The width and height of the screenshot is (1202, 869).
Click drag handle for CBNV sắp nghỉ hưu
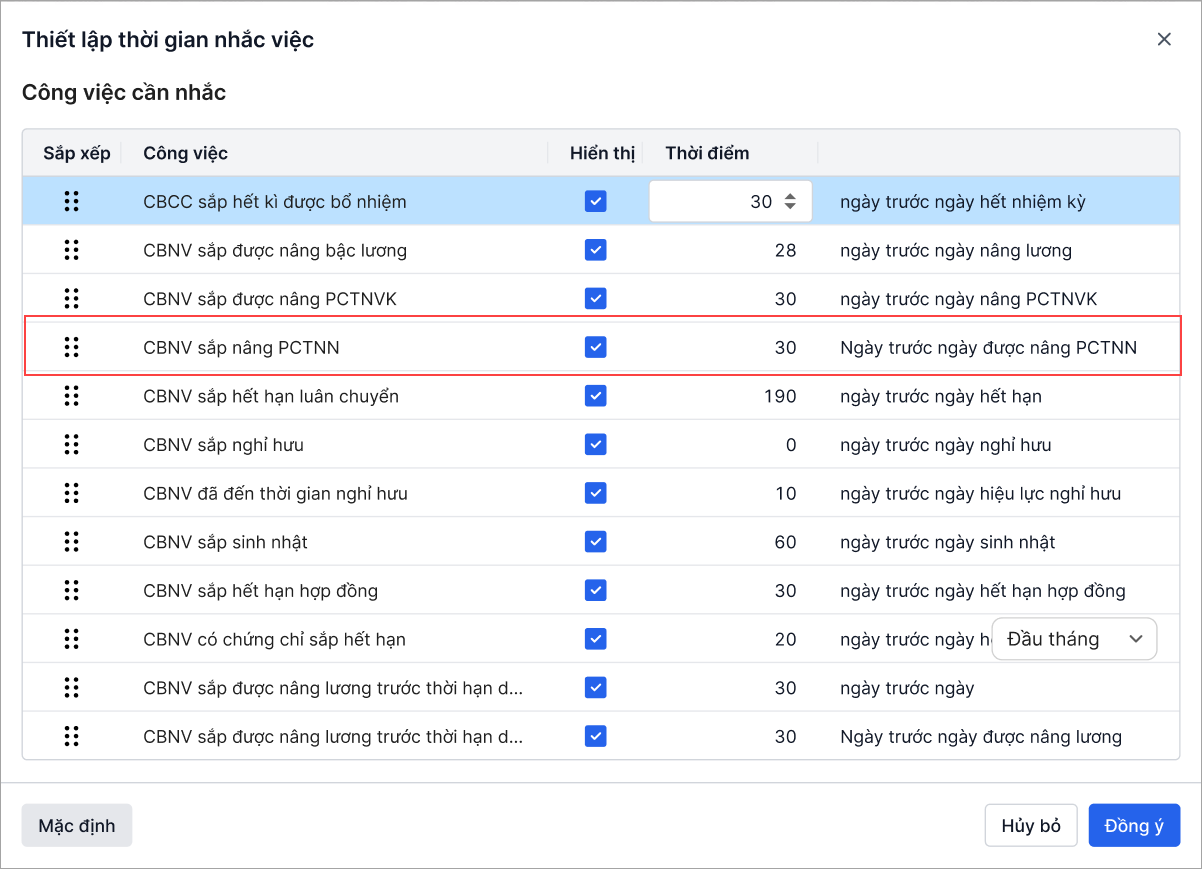pos(71,444)
